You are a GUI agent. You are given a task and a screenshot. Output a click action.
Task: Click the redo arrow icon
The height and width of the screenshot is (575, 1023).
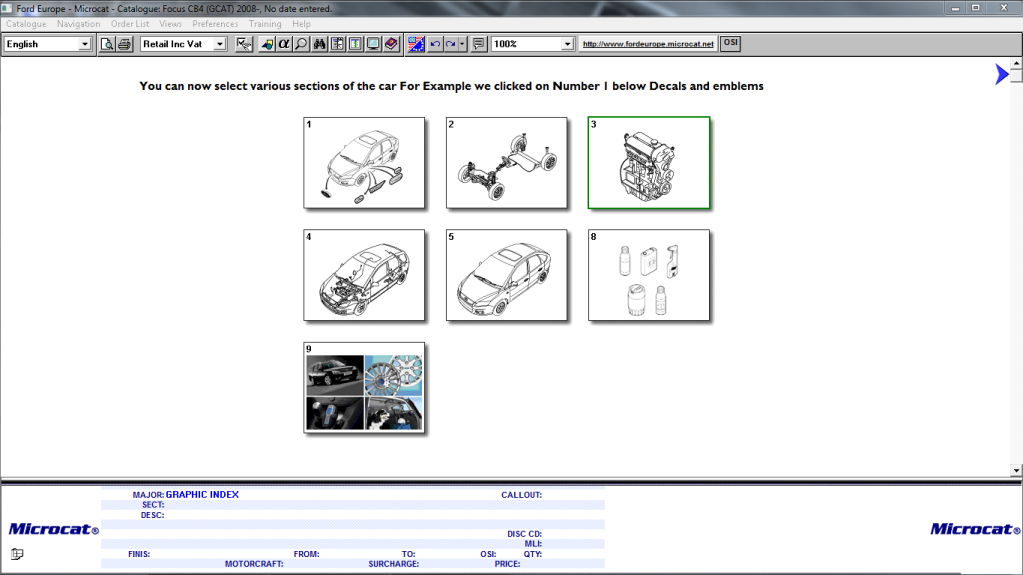pyautogui.click(x=451, y=44)
